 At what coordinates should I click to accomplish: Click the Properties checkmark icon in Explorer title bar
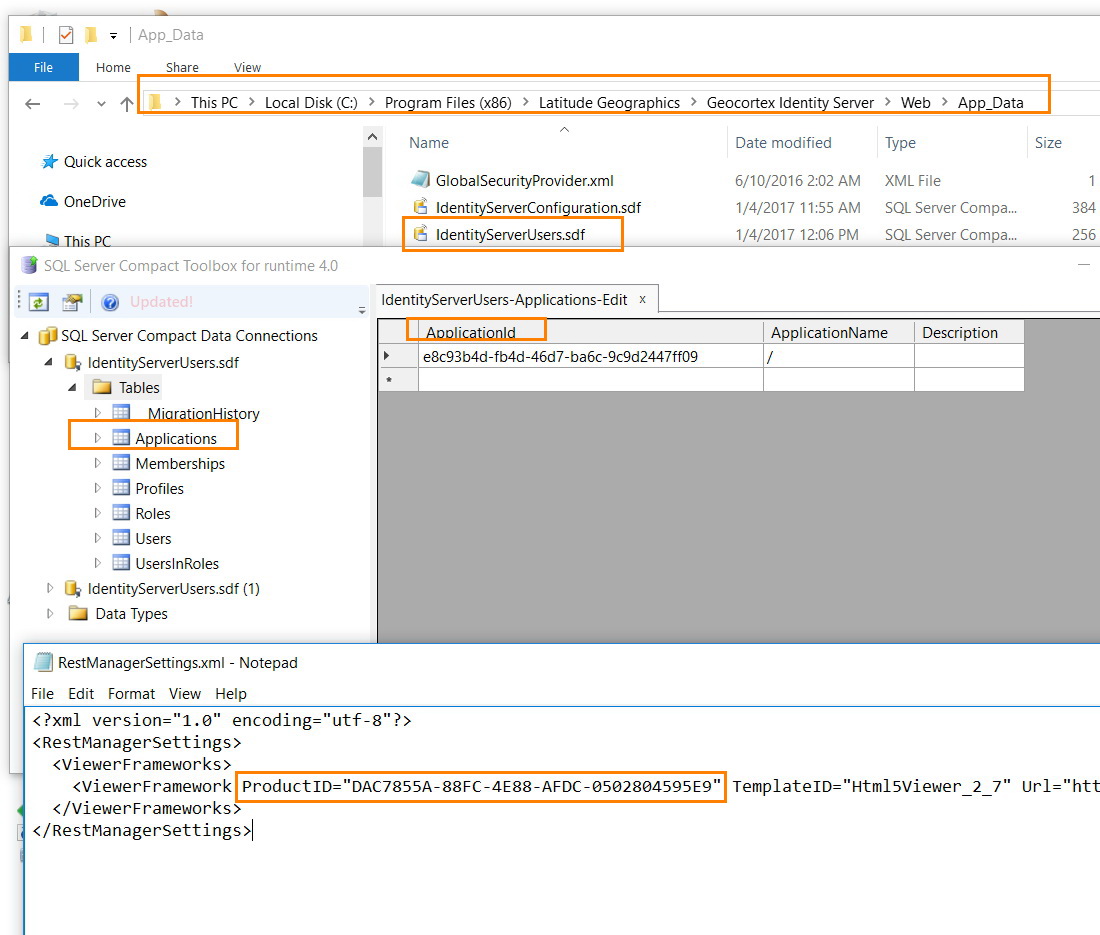point(66,34)
